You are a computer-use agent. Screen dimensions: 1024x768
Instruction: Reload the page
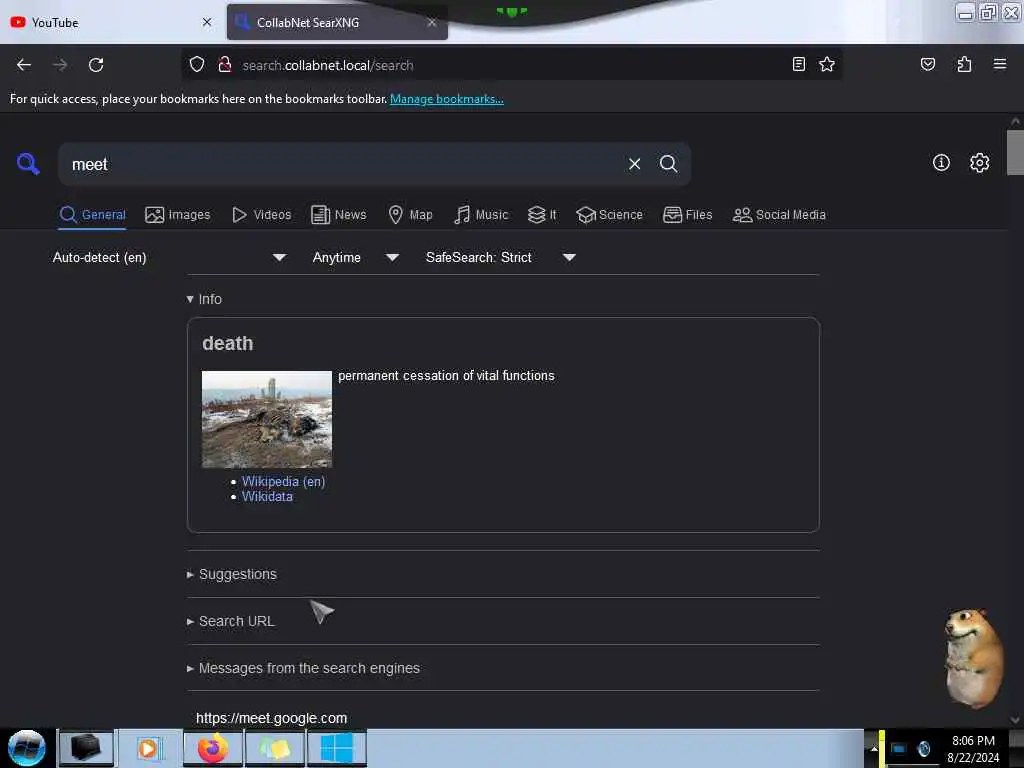[96, 65]
